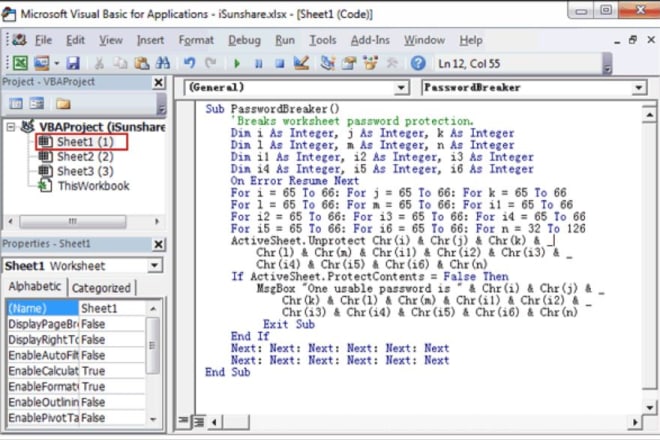The image size is (660, 440).
Task: Click the View Code icon in Project panel
Action: (x=16, y=104)
